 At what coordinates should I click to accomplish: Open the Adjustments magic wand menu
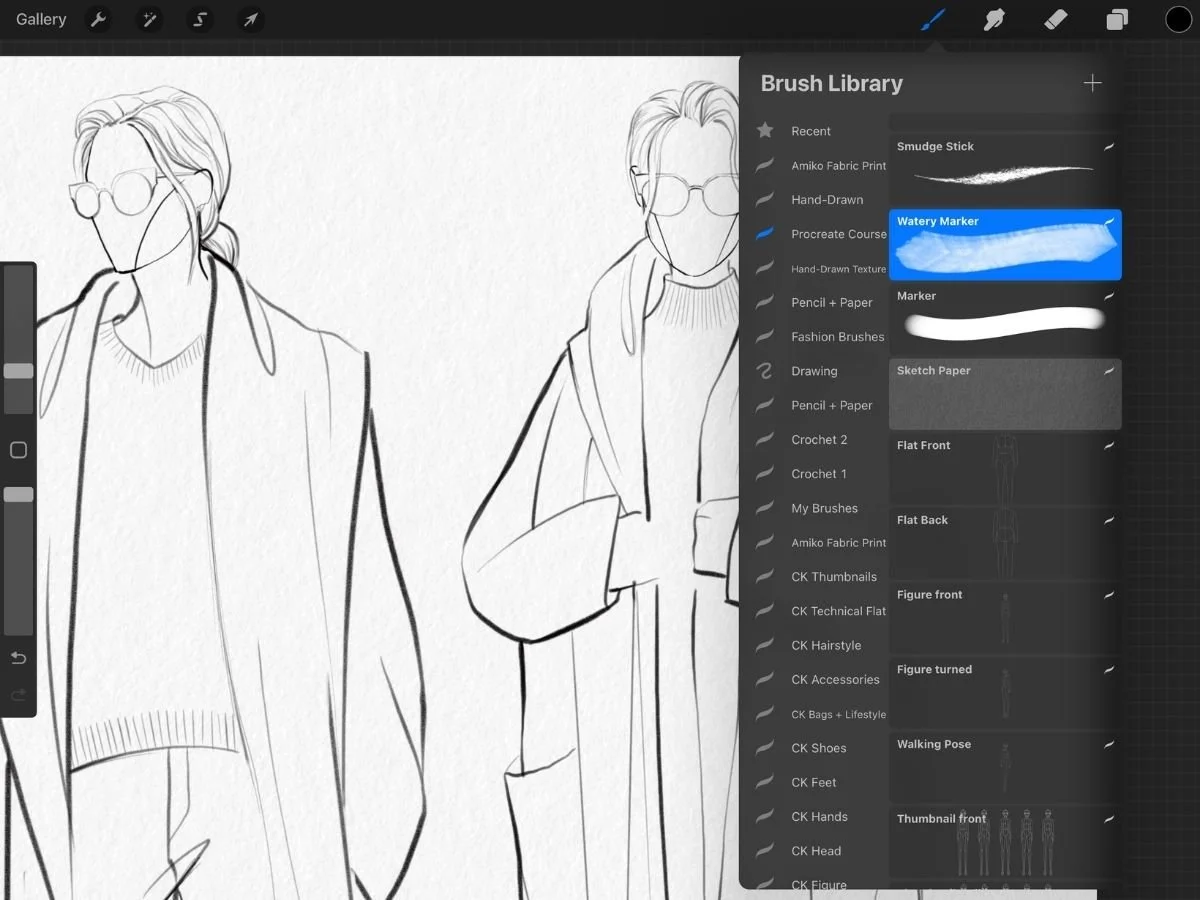coord(149,19)
